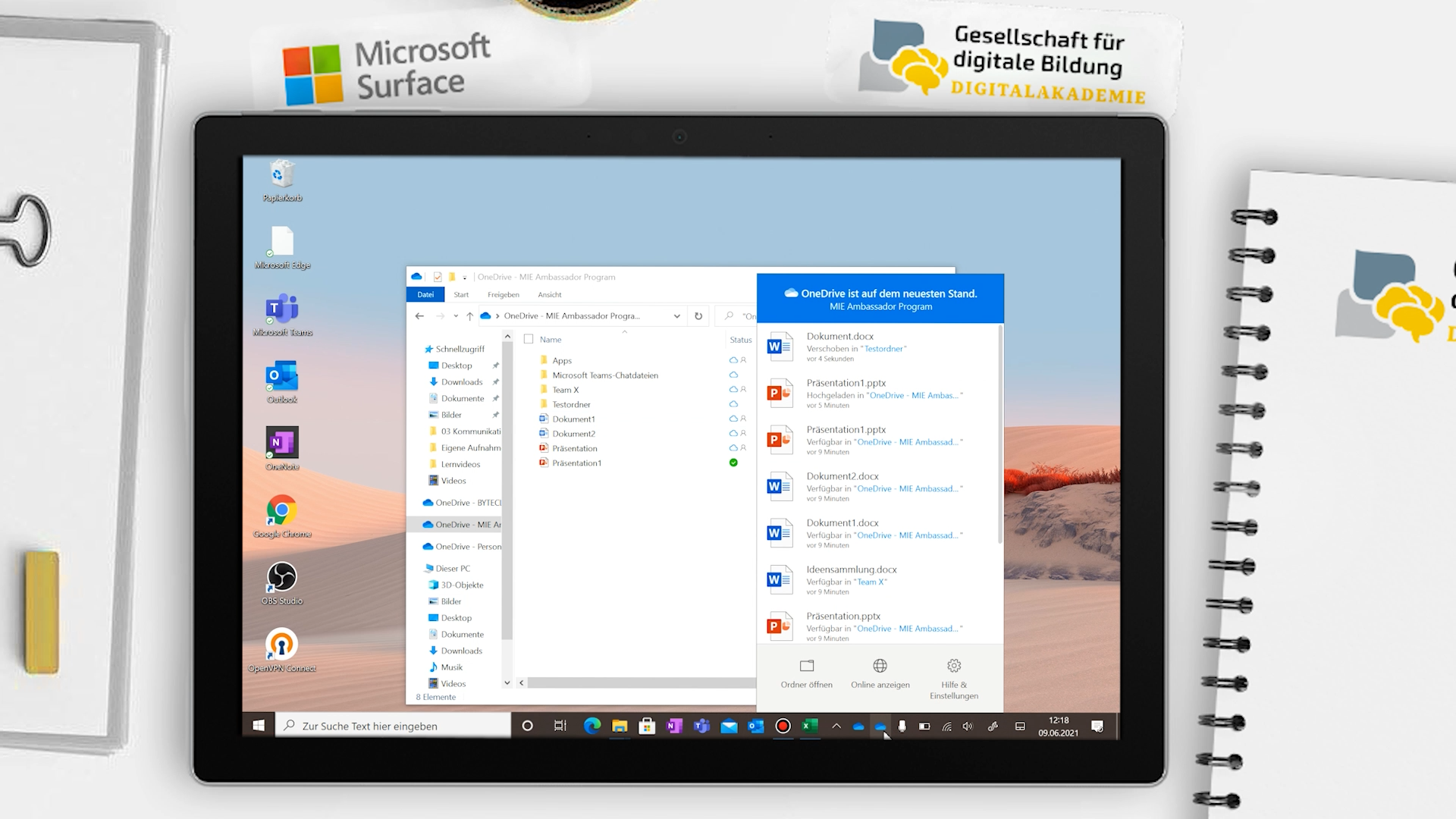Open the Papierkorb desktop icon
The image size is (1456, 819).
point(282,181)
